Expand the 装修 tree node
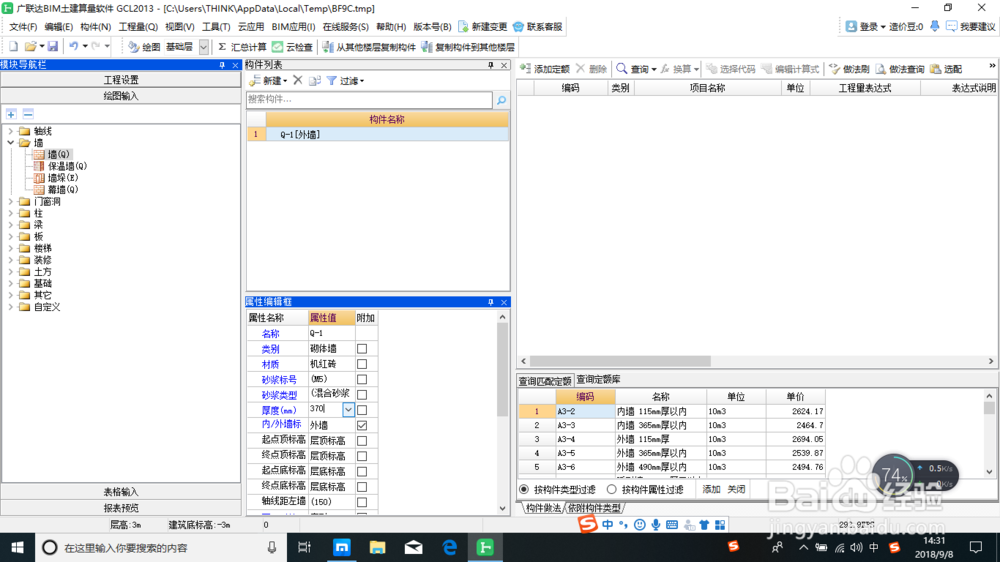Viewport: 1000px width, 562px height. point(10,260)
